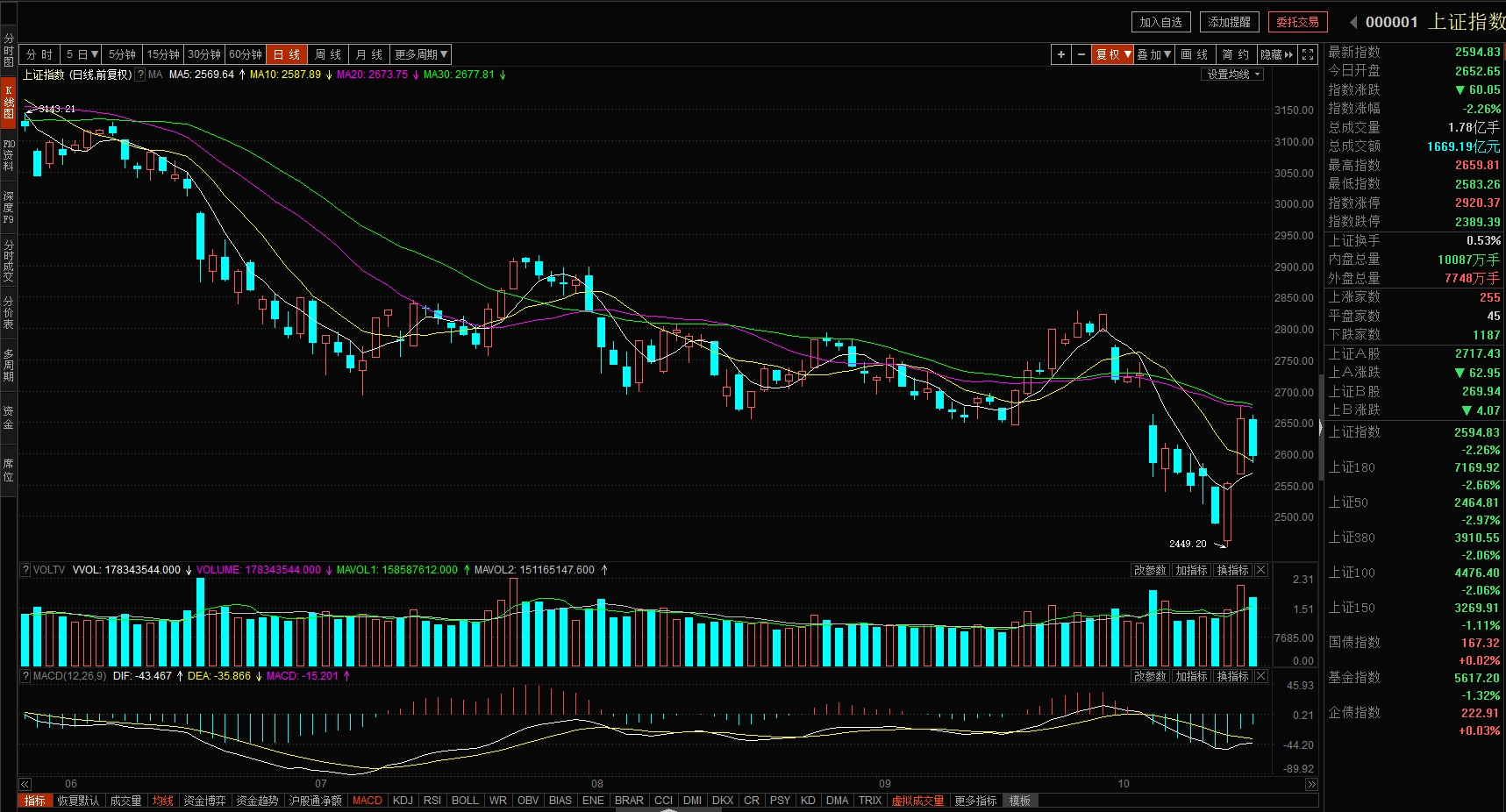Zoom in chart with plus button
The image size is (1506, 812).
pyautogui.click(x=1060, y=54)
